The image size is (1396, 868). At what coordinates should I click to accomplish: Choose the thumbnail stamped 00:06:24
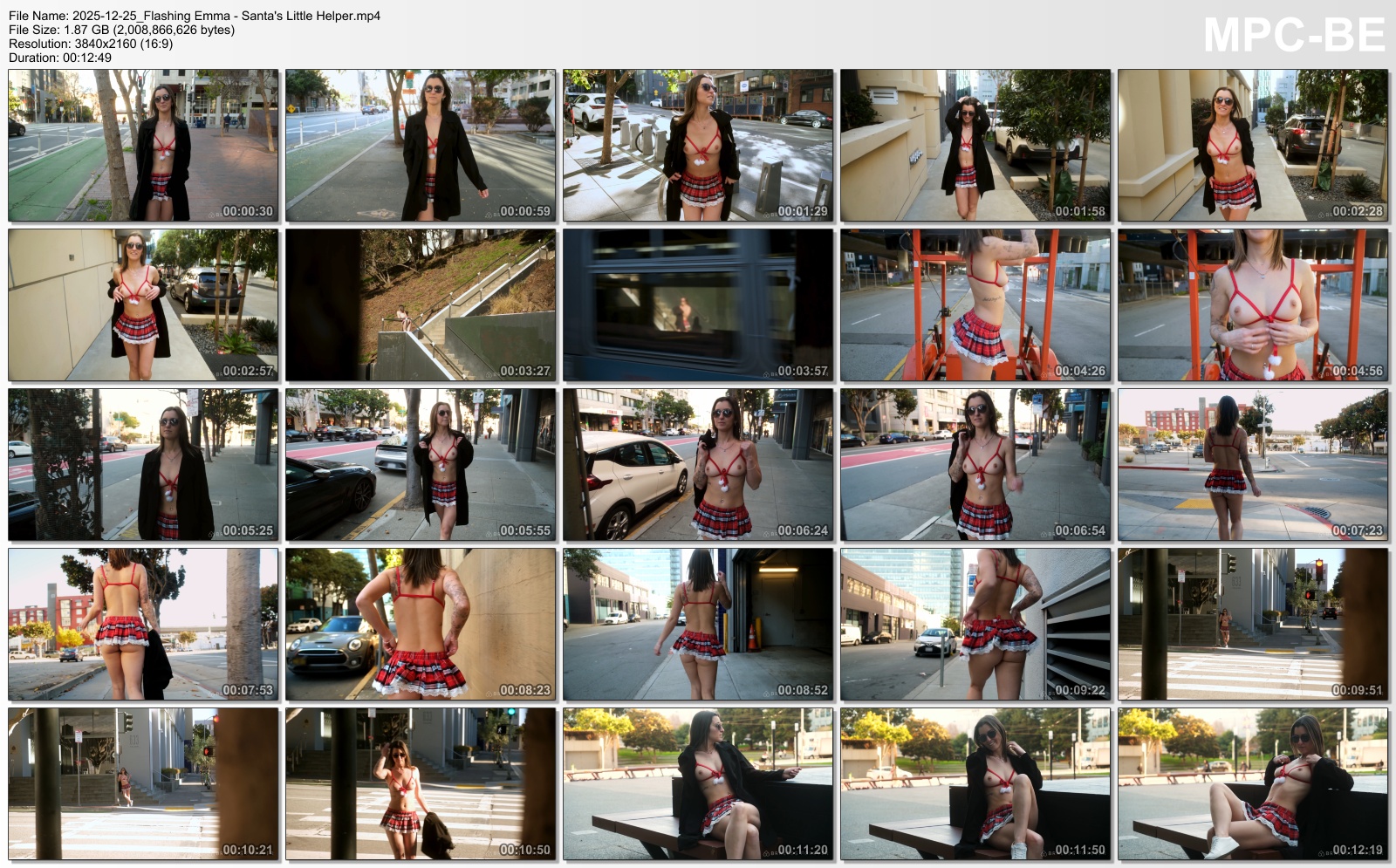[698, 465]
